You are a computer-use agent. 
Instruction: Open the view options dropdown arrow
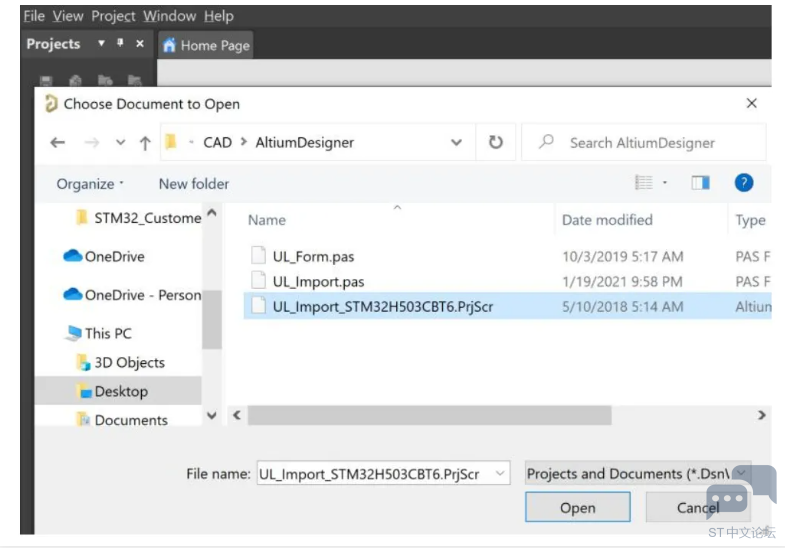(665, 183)
